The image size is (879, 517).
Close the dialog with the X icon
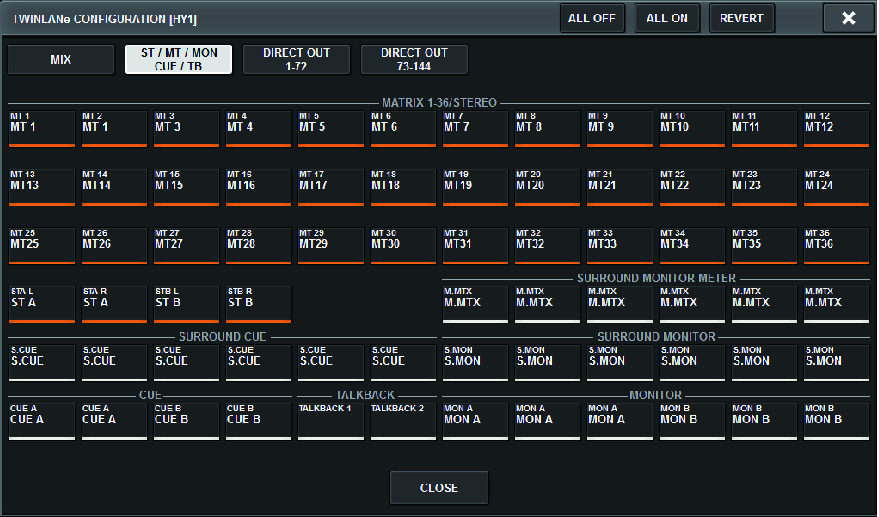pos(848,18)
